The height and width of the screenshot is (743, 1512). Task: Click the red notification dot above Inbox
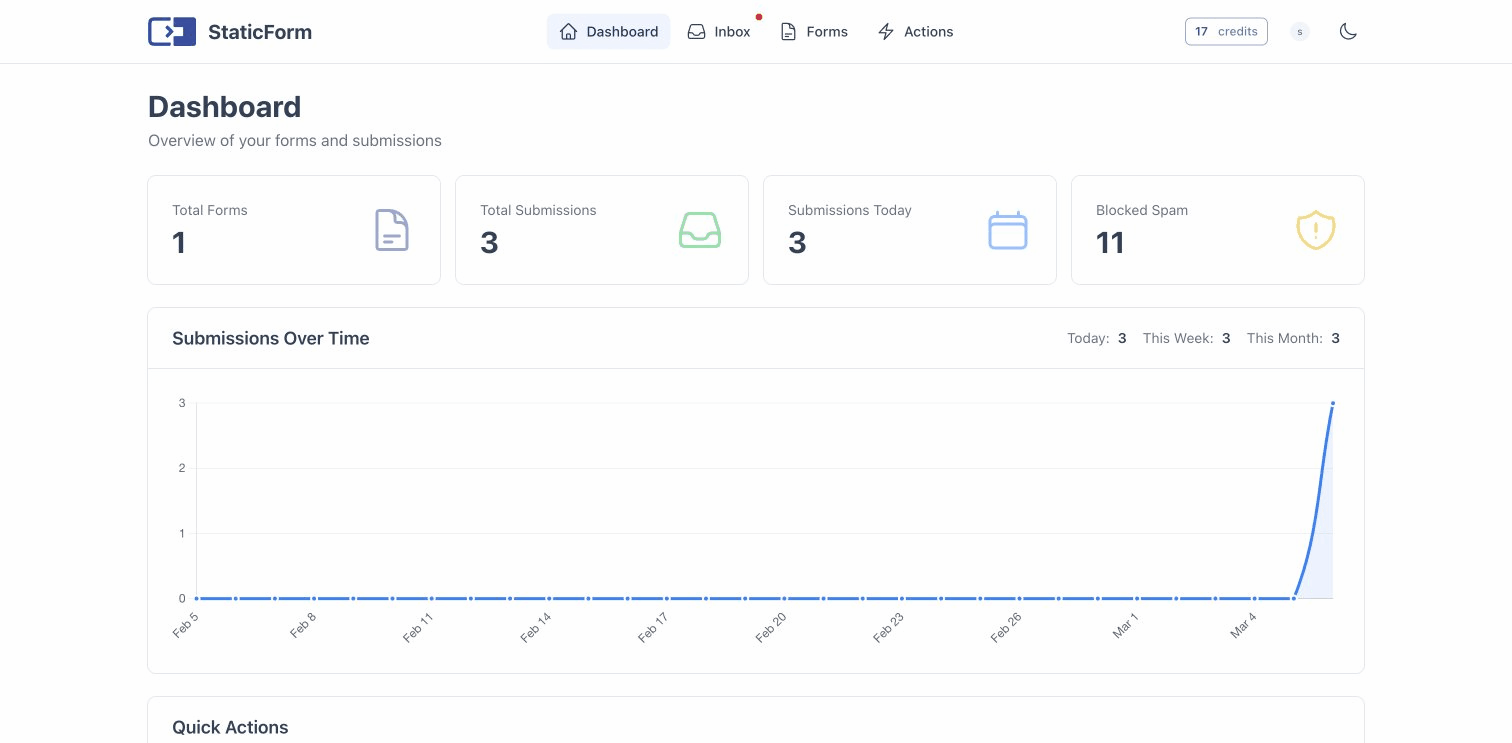(759, 17)
